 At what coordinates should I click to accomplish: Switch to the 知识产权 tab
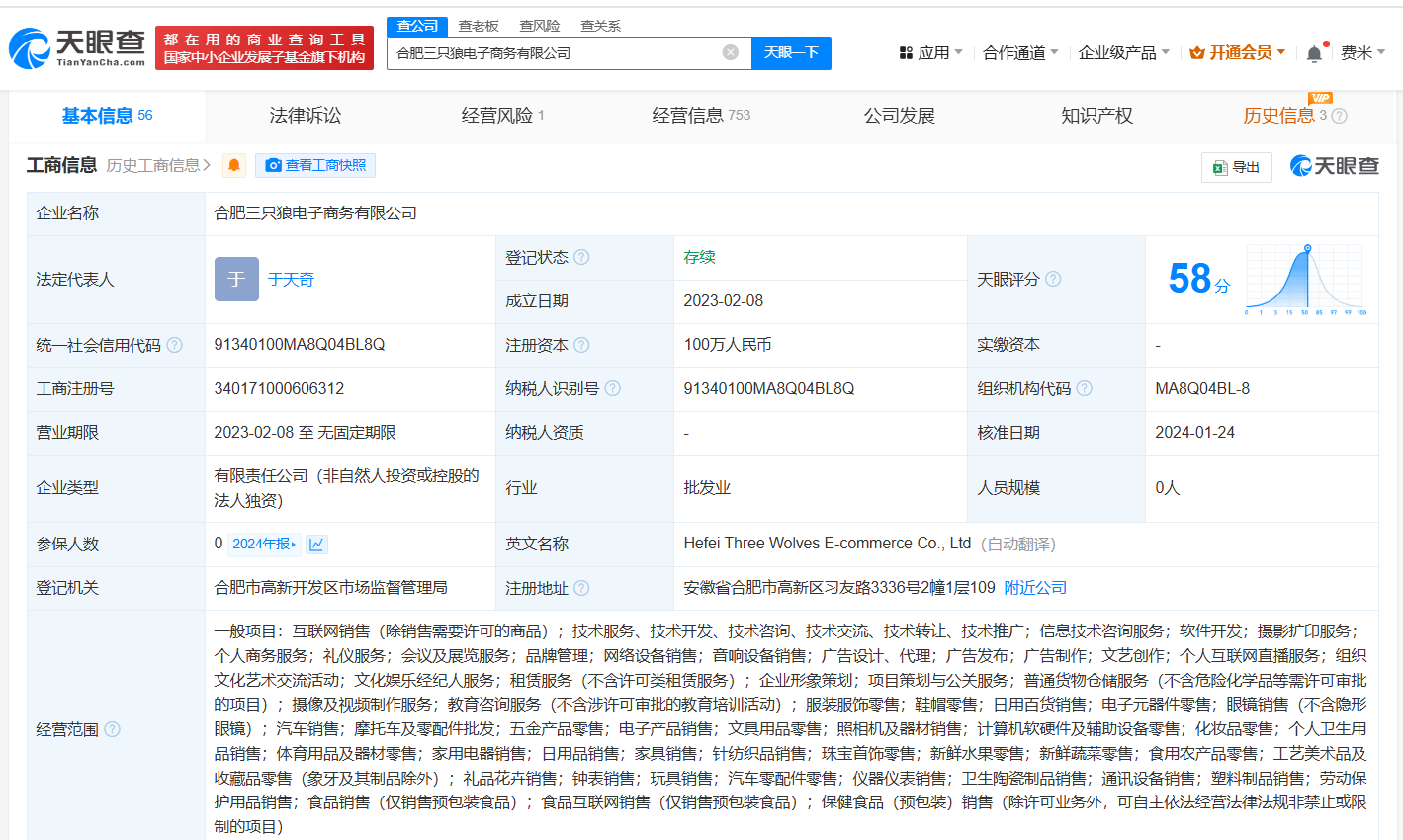(x=1096, y=116)
